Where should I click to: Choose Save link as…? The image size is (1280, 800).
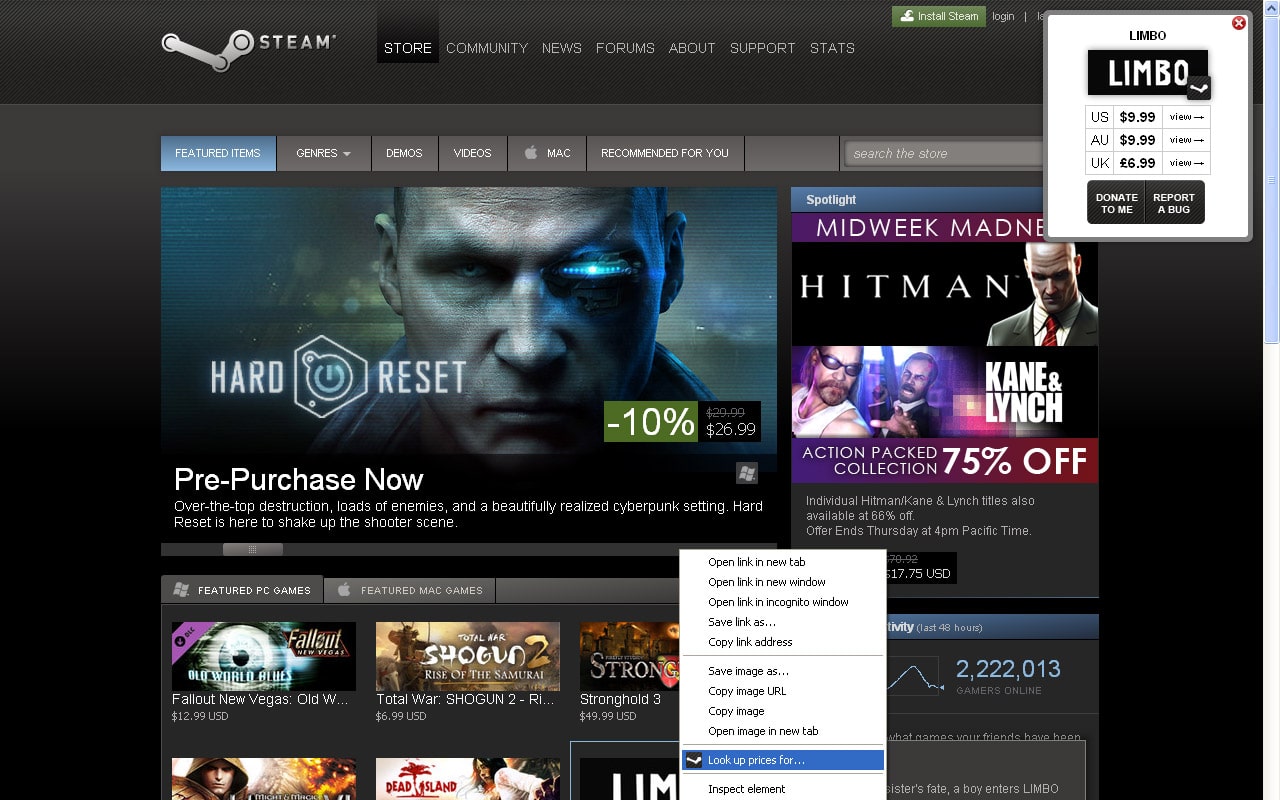[783, 622]
